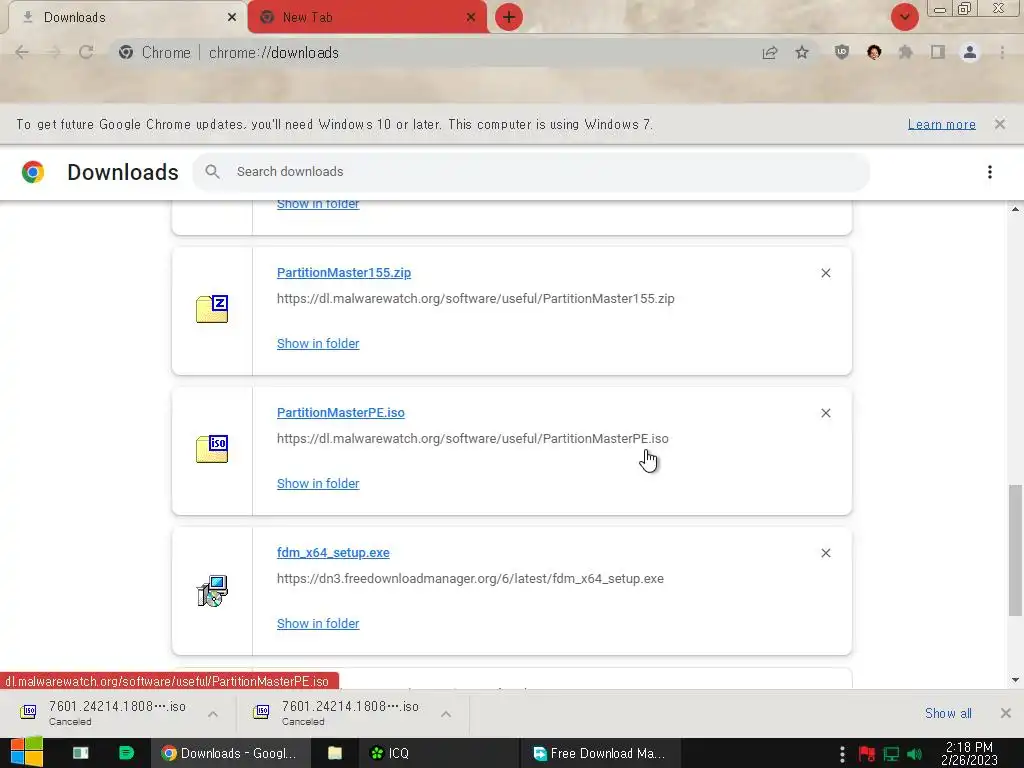Screen dimensions: 1024x768
Task: Show fdm_x64_setup.exe in folder
Action: point(318,624)
